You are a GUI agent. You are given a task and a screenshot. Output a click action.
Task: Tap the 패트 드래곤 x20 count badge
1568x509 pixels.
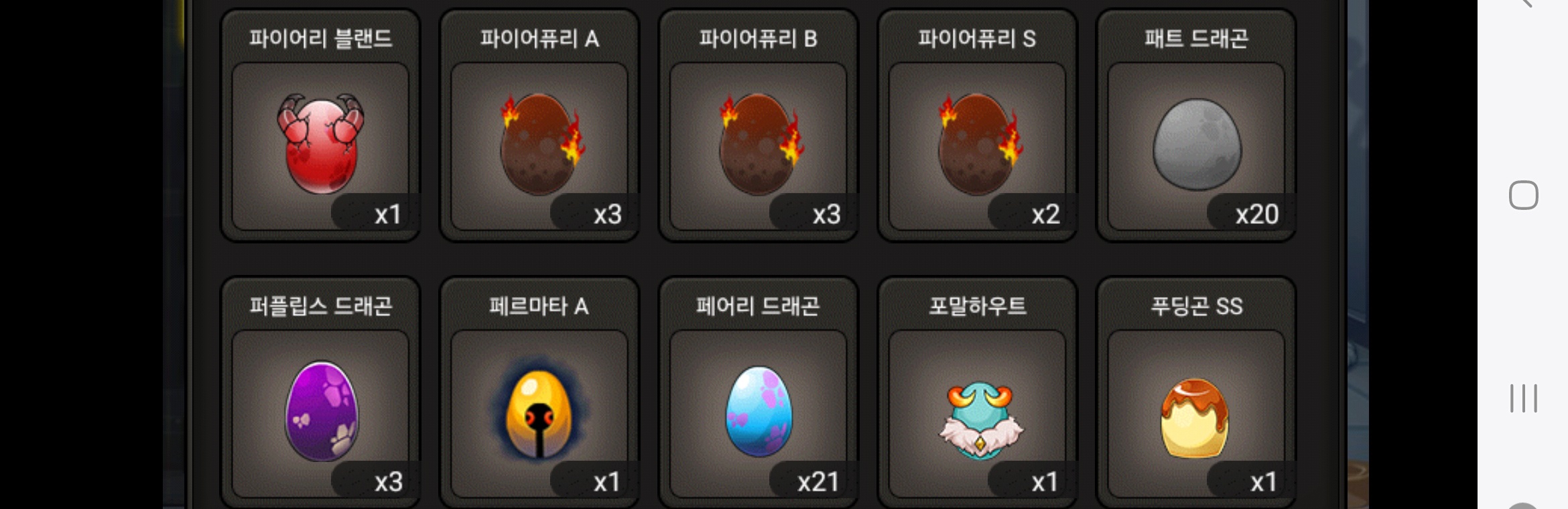tap(1251, 214)
